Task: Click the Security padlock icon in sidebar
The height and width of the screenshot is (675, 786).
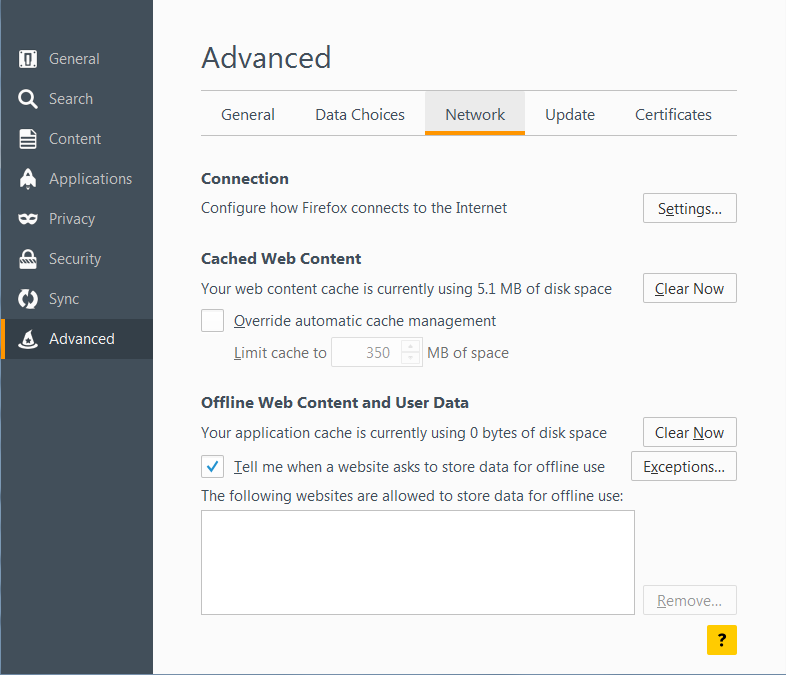Action: pos(28,259)
